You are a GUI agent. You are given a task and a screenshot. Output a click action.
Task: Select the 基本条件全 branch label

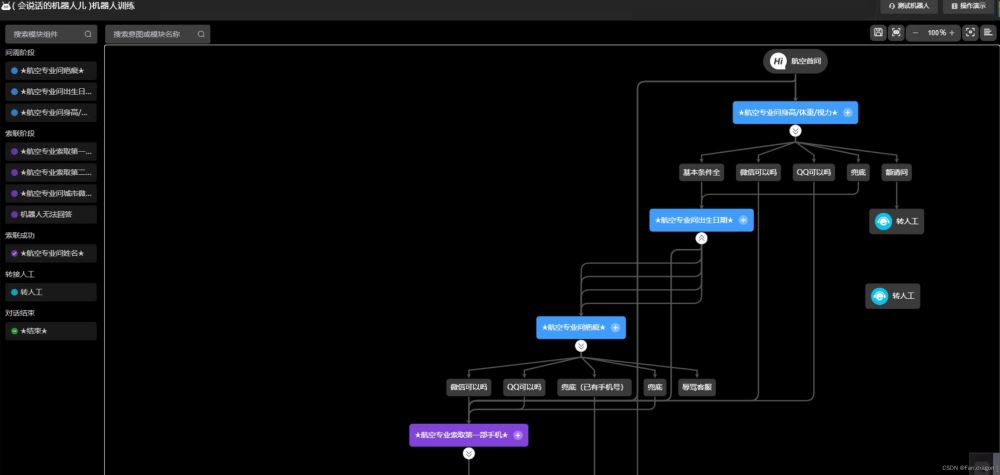coord(701,172)
